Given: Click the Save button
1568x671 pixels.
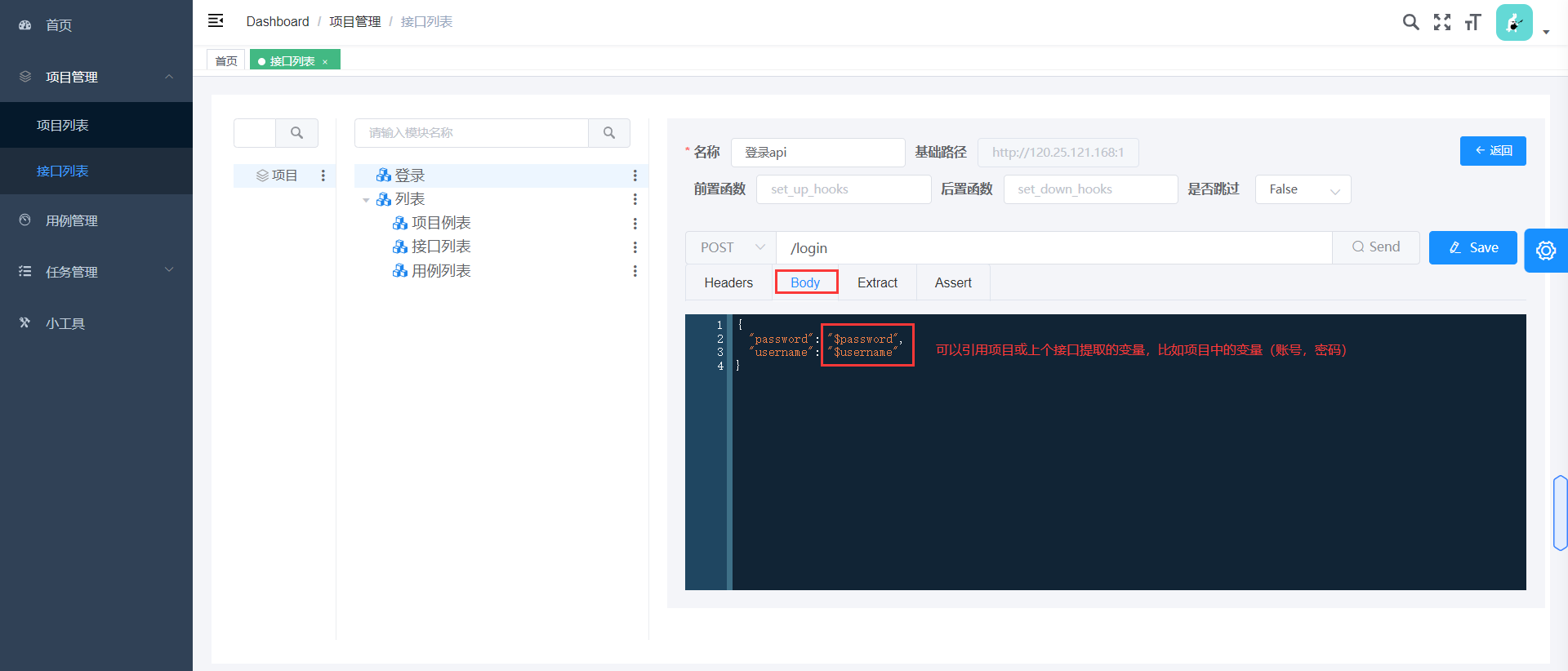Looking at the screenshot, I should click(1473, 247).
